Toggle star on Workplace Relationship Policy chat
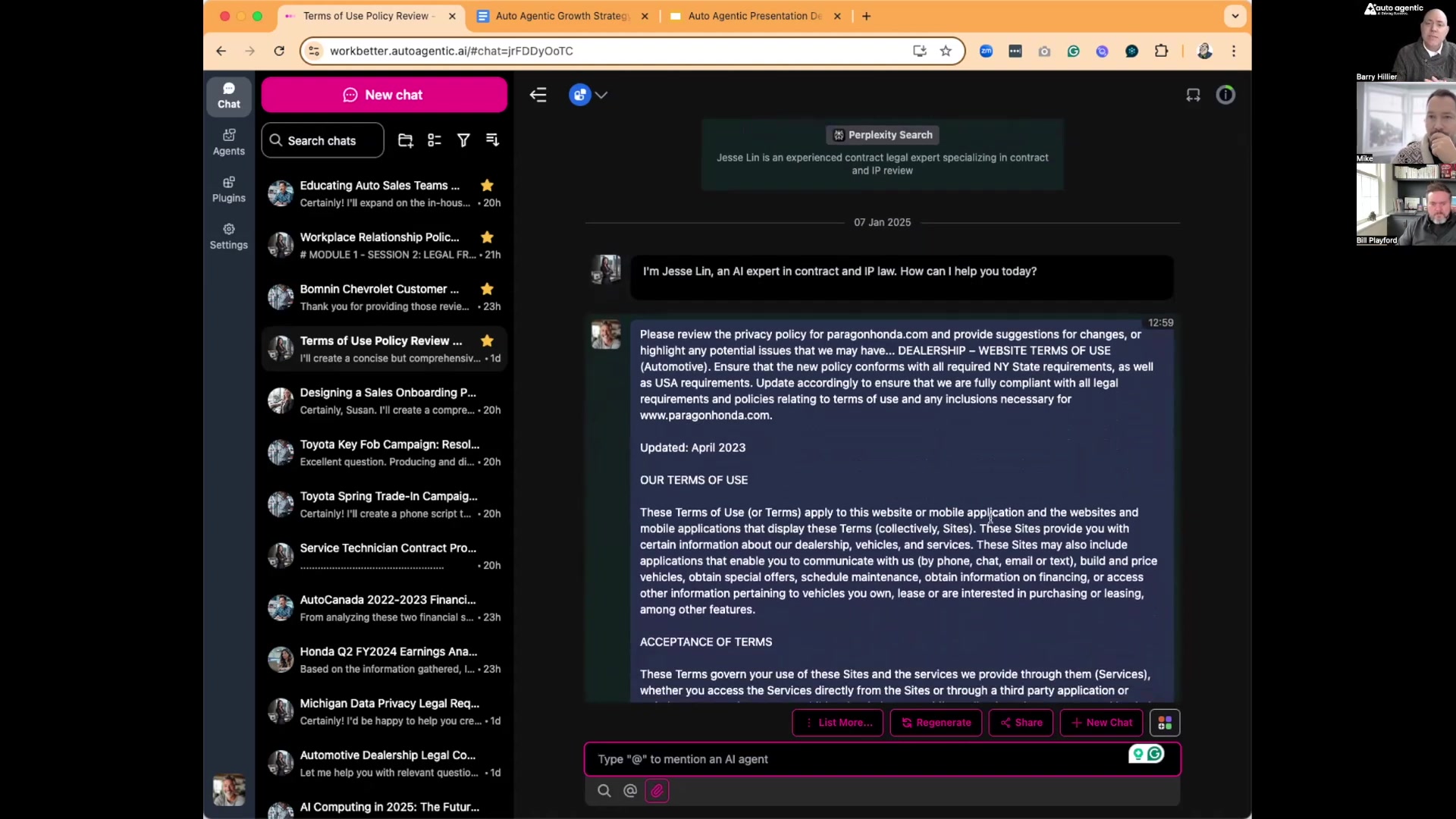This screenshot has height=819, width=1456. tap(487, 237)
